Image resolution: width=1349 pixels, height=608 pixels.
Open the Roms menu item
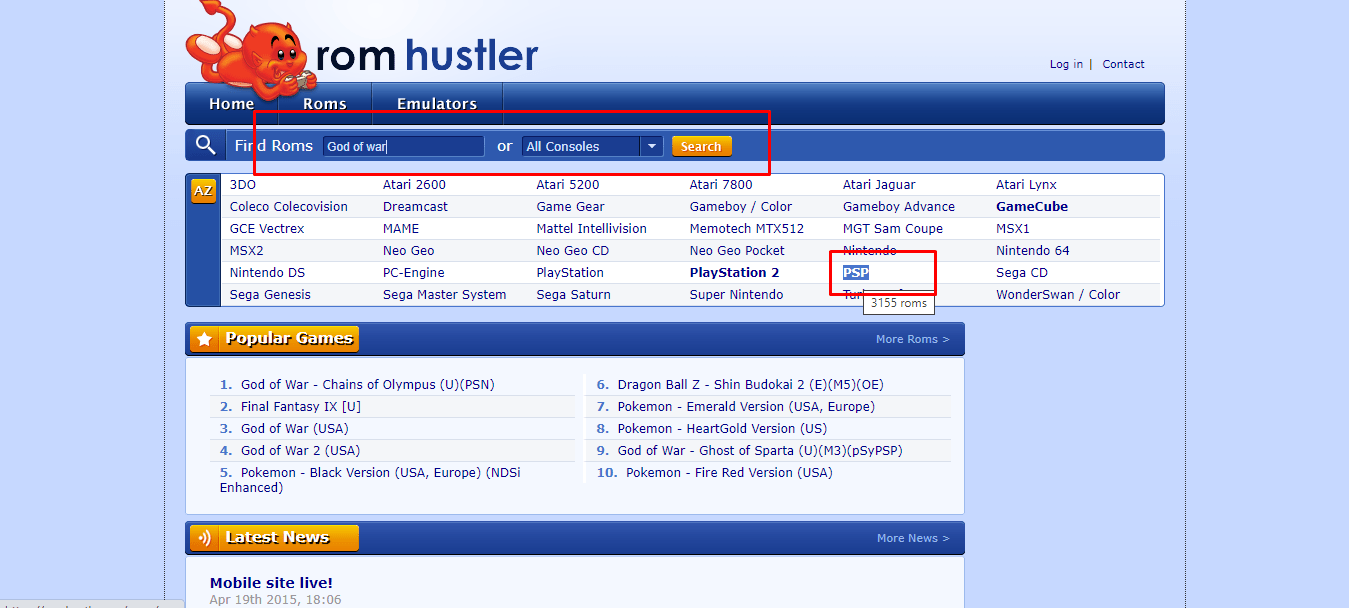coord(325,104)
